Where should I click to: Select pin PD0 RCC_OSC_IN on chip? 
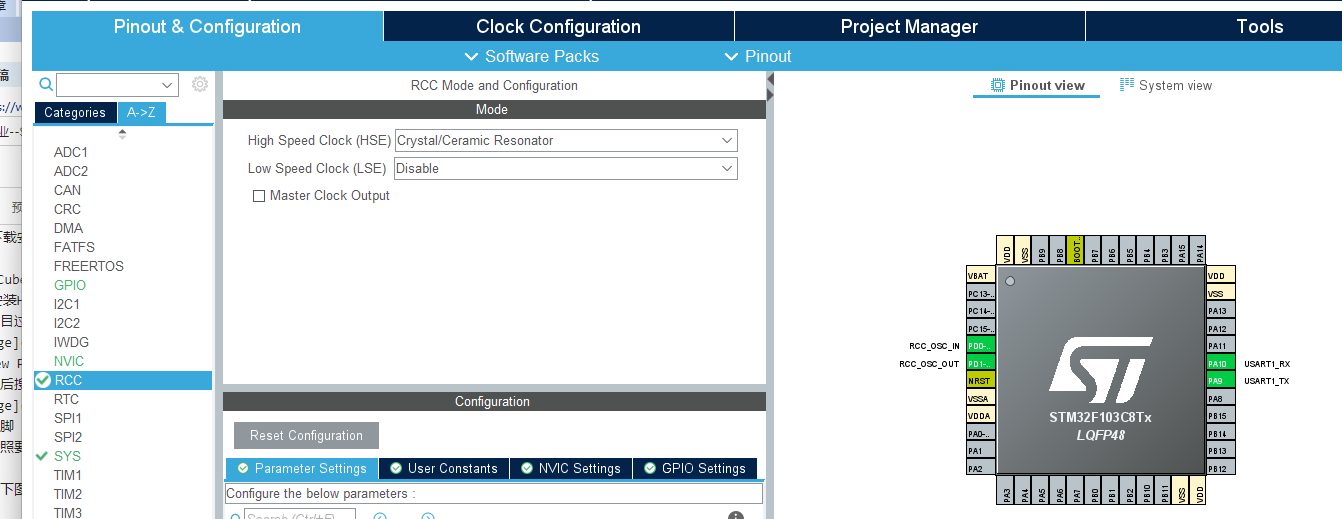pyautogui.click(x=981, y=346)
